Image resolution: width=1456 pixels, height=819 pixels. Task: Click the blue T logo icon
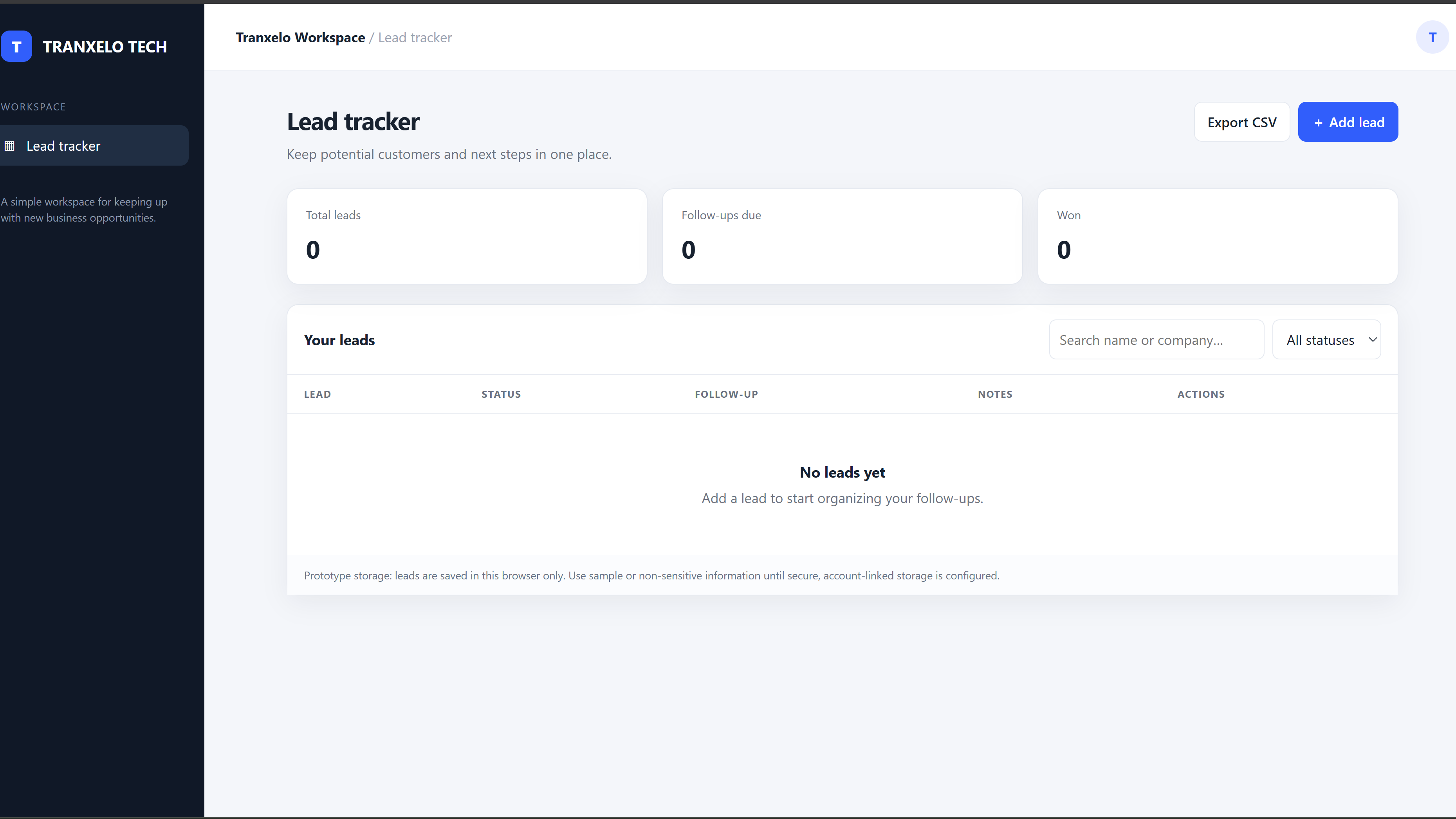(x=16, y=46)
